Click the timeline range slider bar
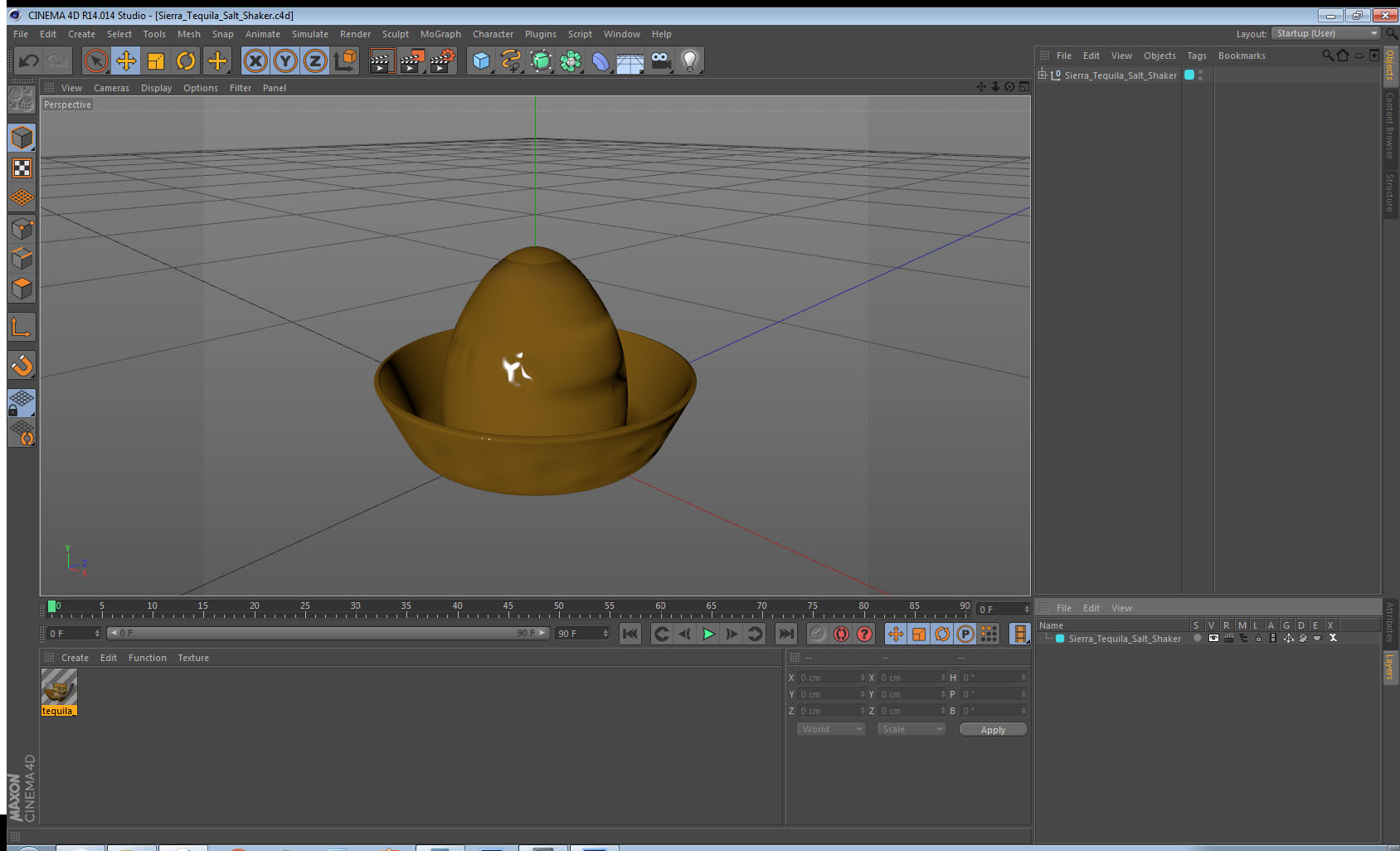Viewport: 1400px width, 851px height. tap(328, 633)
